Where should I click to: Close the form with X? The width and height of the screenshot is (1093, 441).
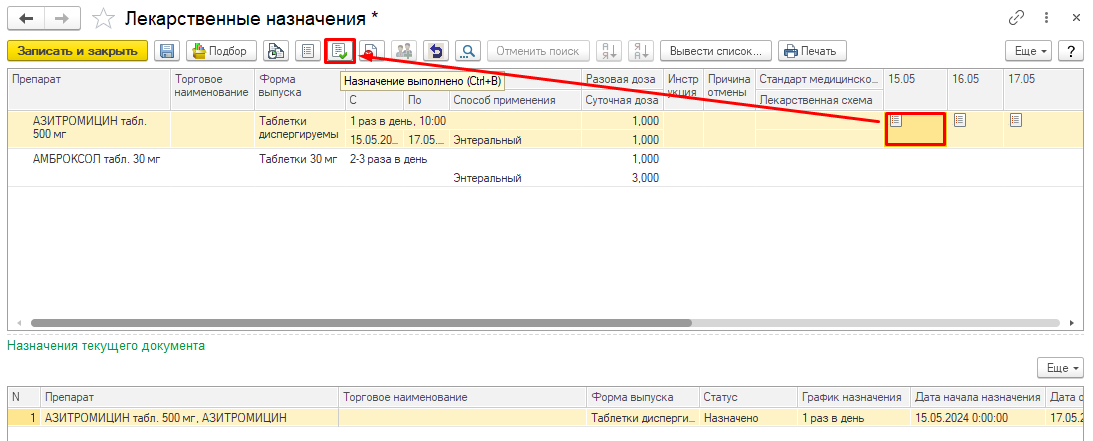[x=1076, y=19]
